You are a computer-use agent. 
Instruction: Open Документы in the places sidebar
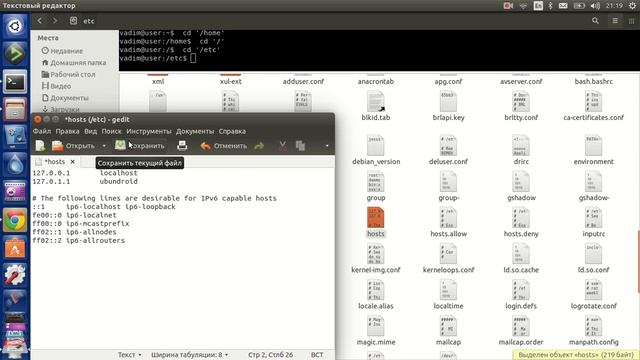click(x=65, y=98)
